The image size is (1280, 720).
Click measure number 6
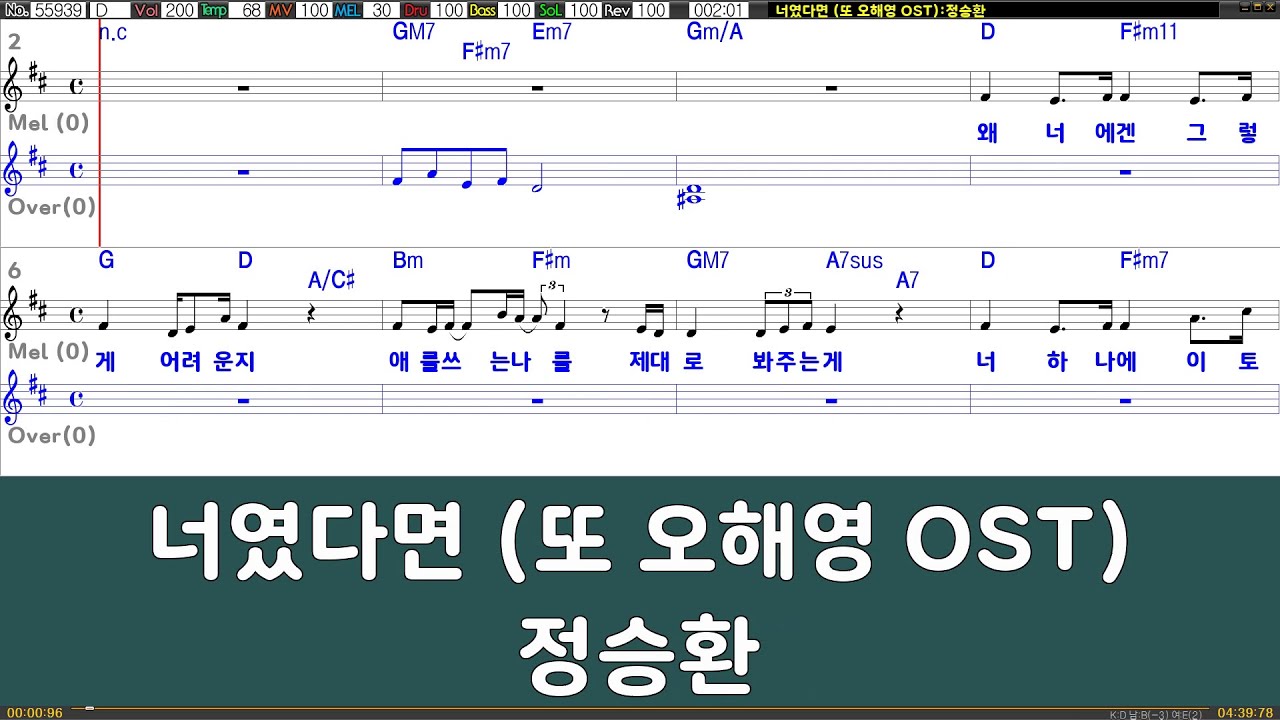point(14,271)
